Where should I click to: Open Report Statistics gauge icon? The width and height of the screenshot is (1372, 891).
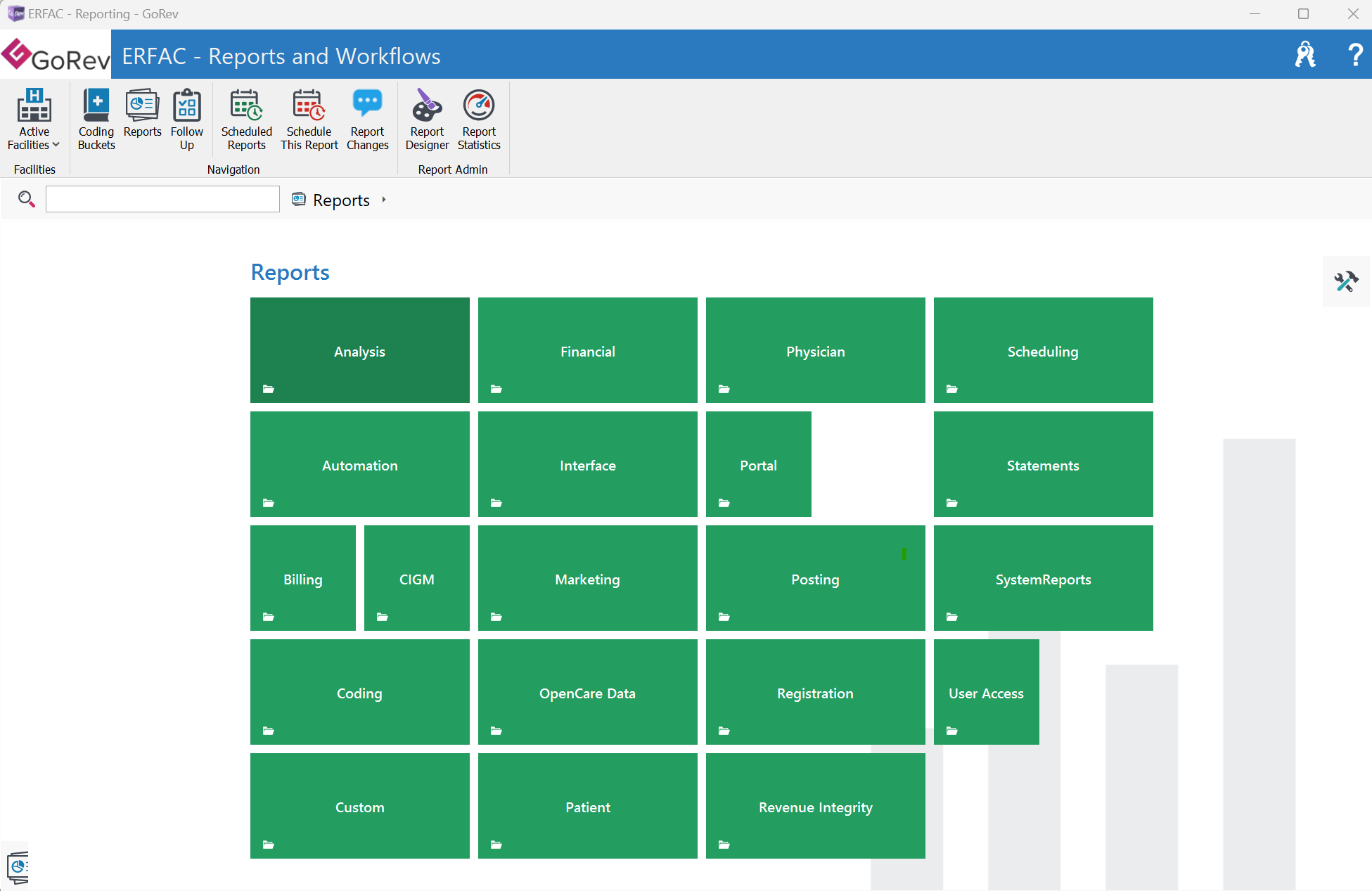click(479, 119)
